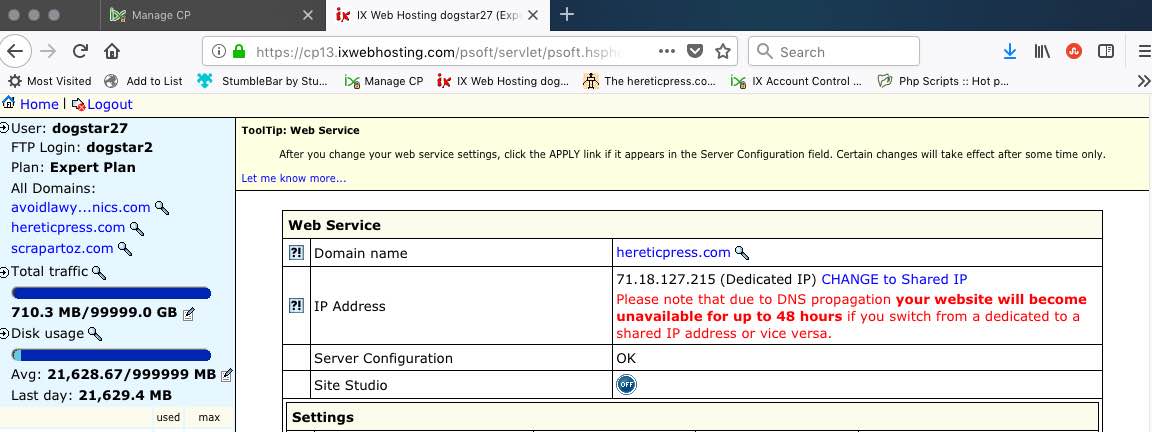This screenshot has height=432, width=1152.
Task: Focus the browser Search box
Action: pos(834,51)
